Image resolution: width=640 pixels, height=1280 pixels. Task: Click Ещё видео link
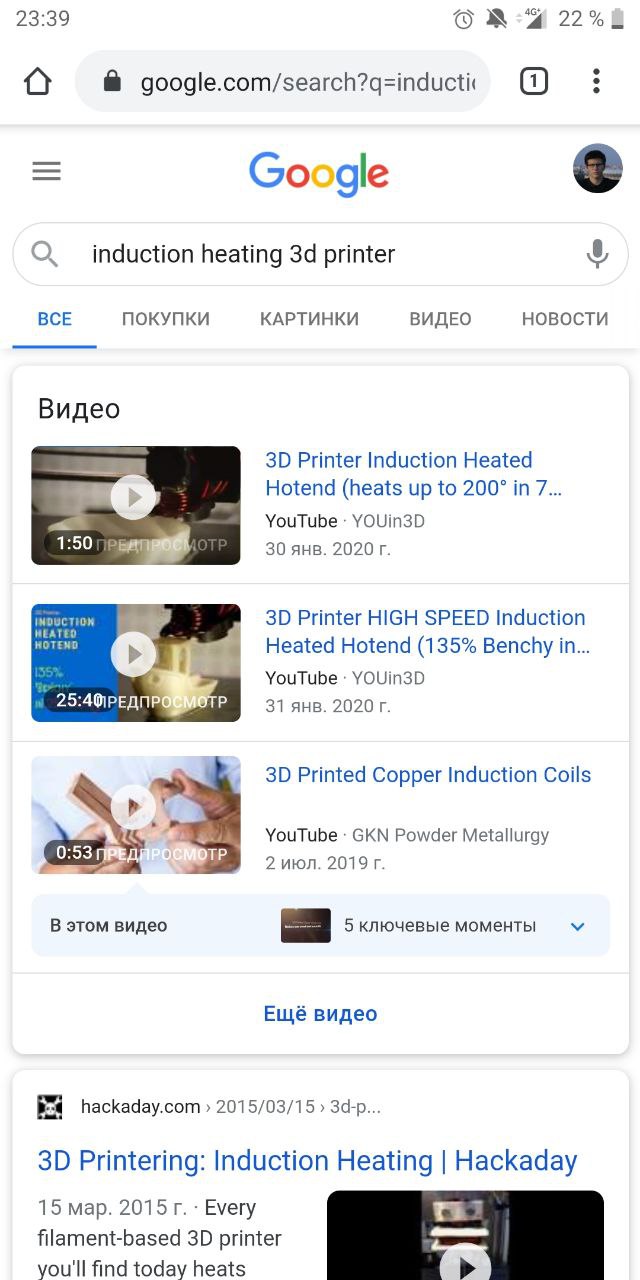pyautogui.click(x=320, y=1013)
